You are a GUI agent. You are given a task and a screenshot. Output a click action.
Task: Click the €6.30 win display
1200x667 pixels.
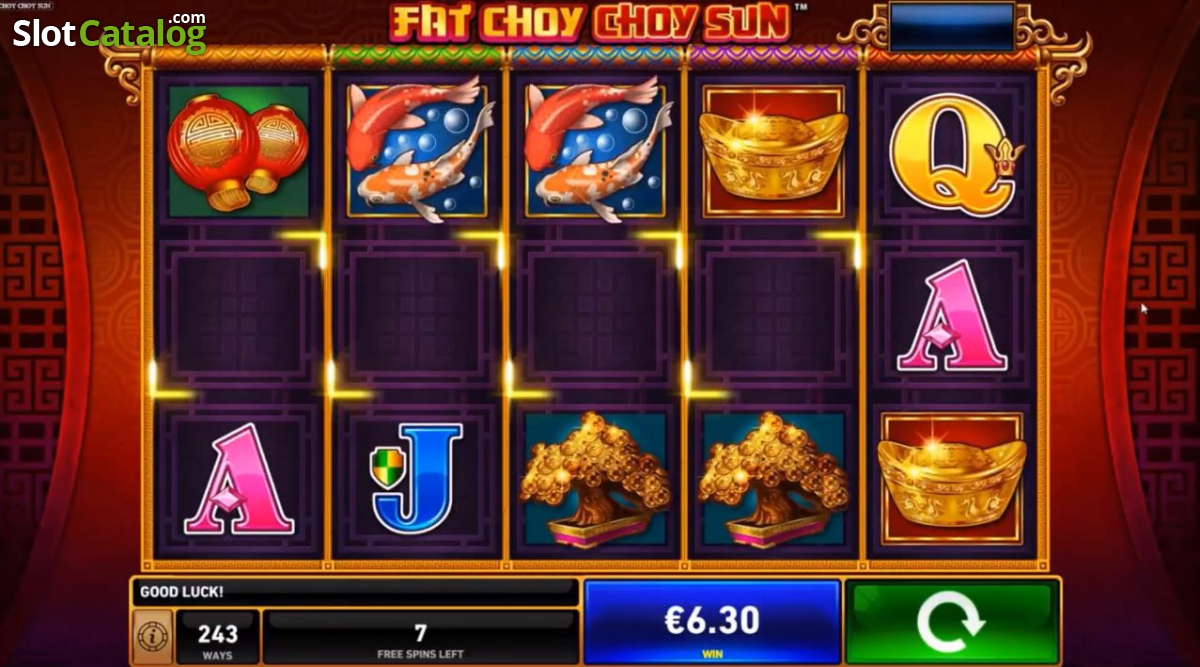[712, 621]
